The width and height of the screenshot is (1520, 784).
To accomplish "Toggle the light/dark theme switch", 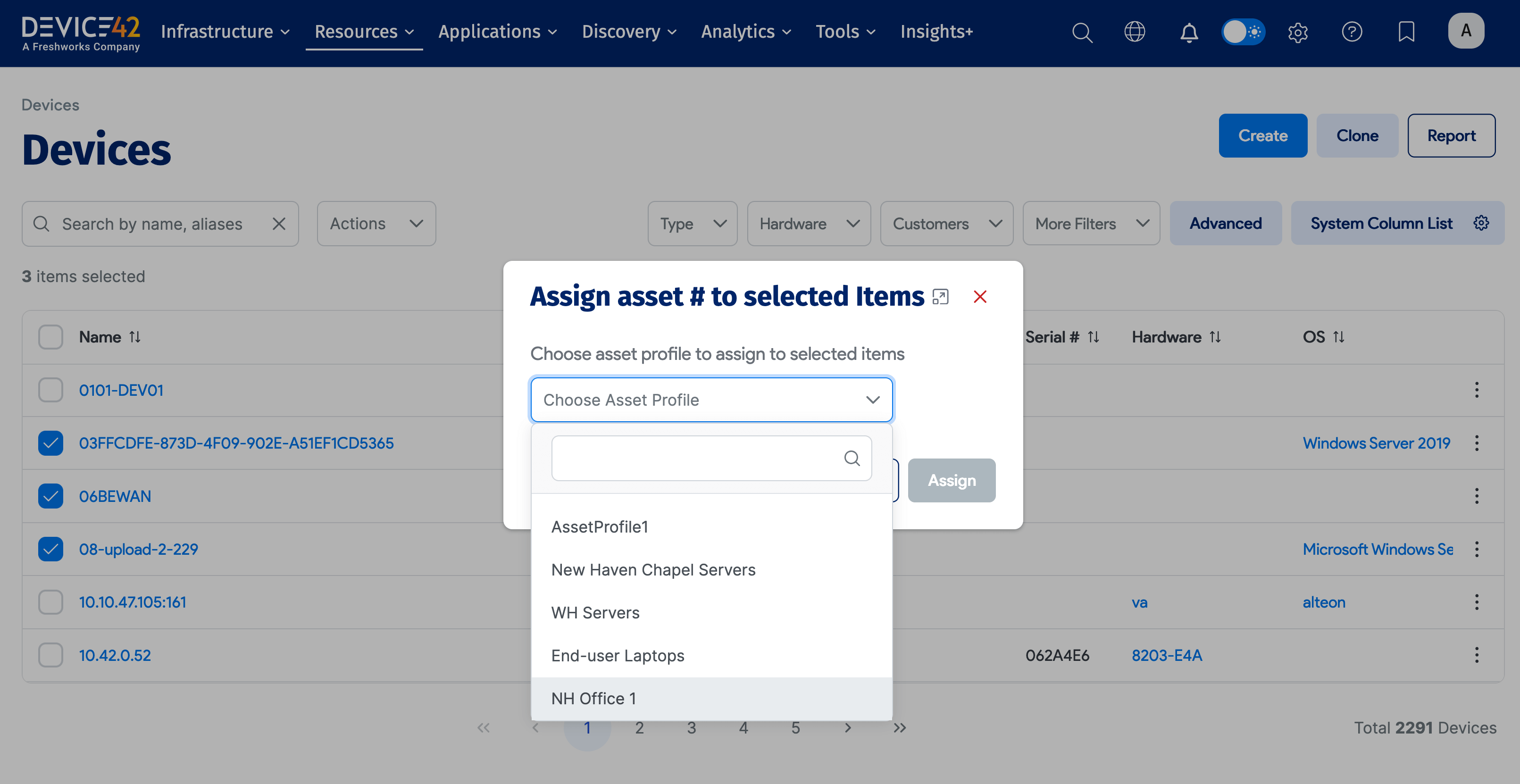I will point(1243,32).
